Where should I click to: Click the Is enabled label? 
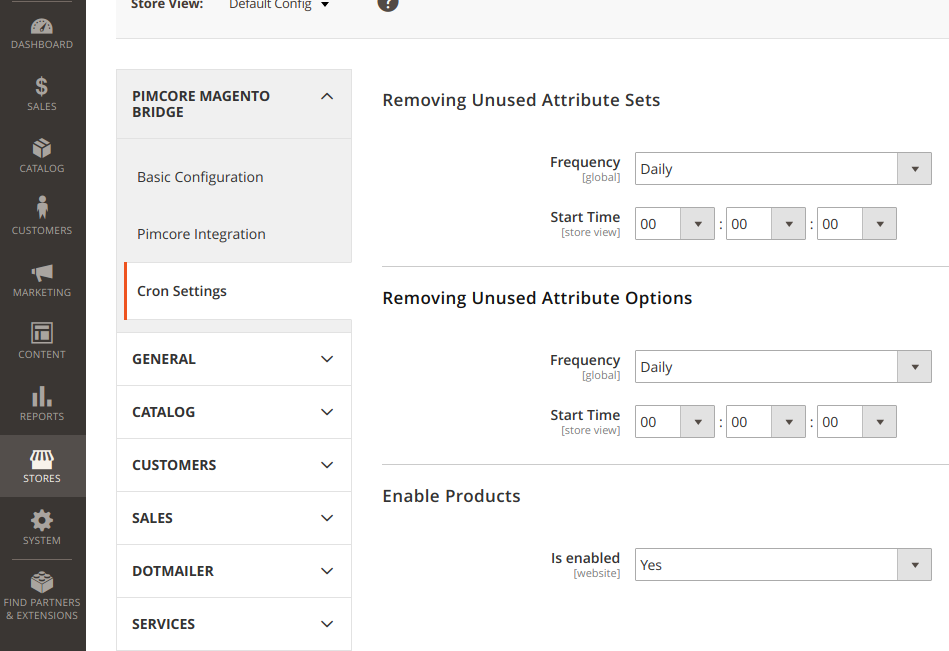point(585,558)
